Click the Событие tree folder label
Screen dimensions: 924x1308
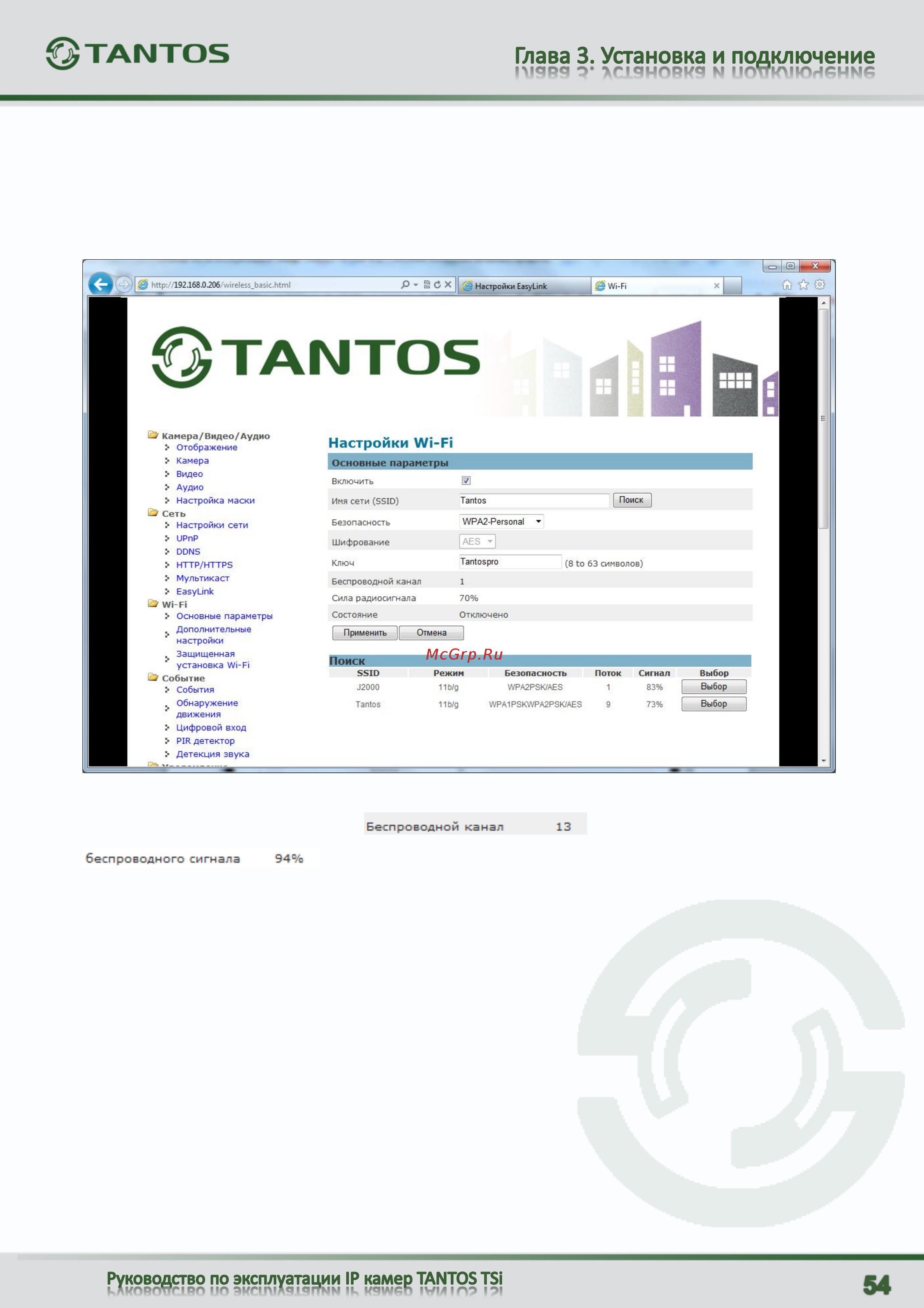pos(183,678)
